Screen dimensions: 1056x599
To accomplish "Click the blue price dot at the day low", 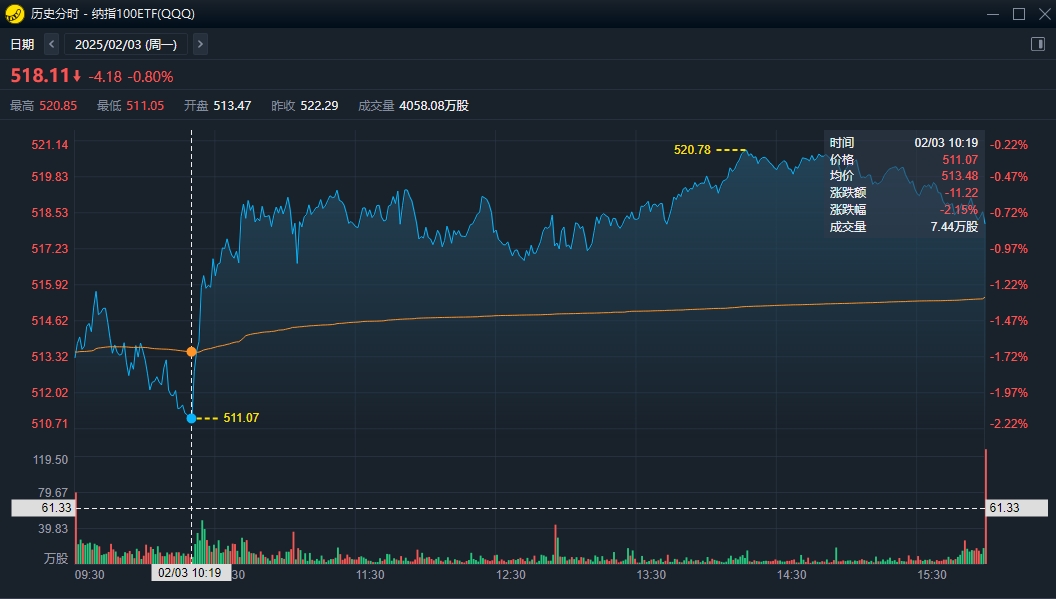I will pos(192,418).
